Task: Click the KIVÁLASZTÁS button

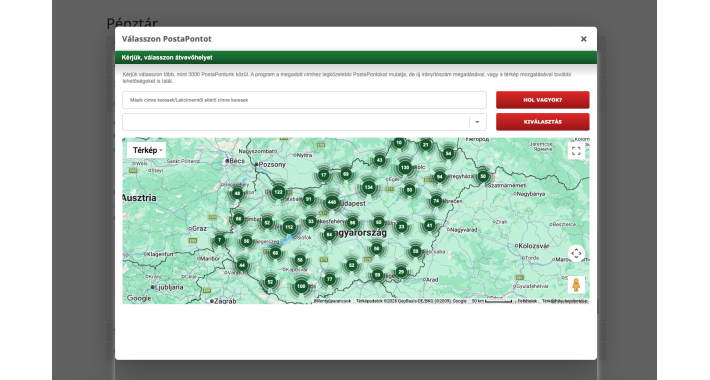Action: 542,122
